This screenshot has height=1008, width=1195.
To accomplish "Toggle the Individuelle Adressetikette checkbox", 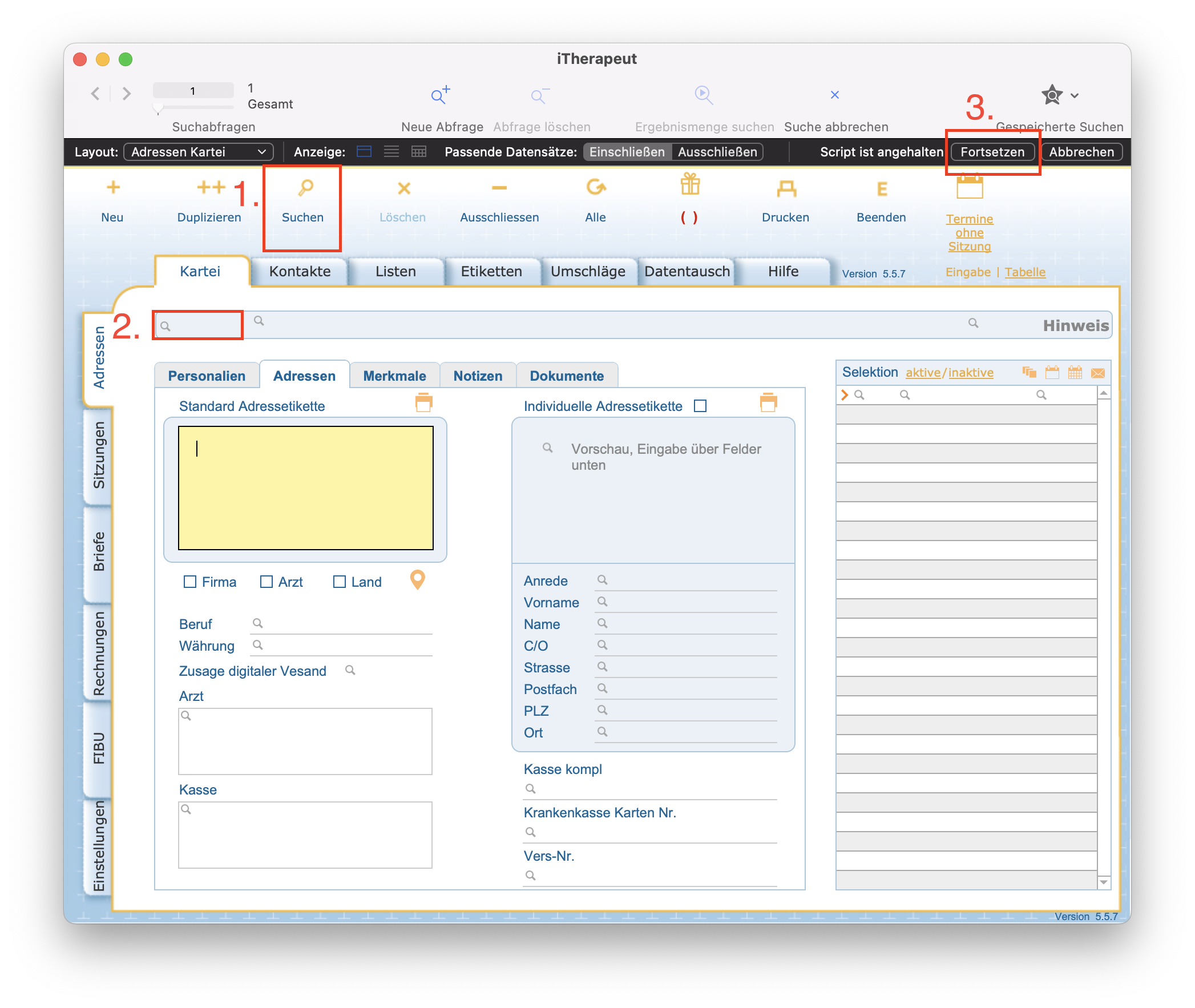I will [x=700, y=406].
